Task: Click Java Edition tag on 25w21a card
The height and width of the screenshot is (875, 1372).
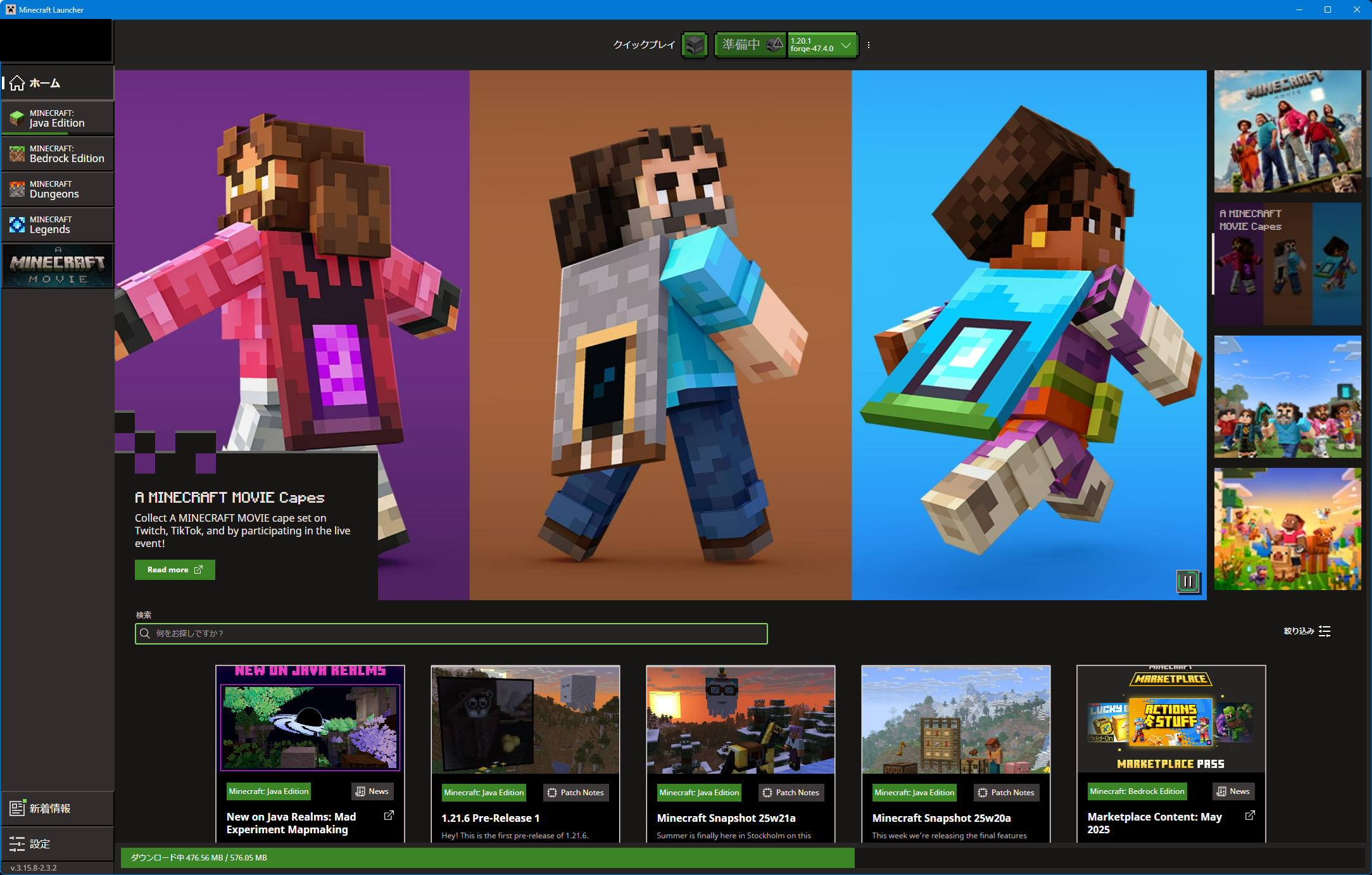Action: [x=699, y=793]
